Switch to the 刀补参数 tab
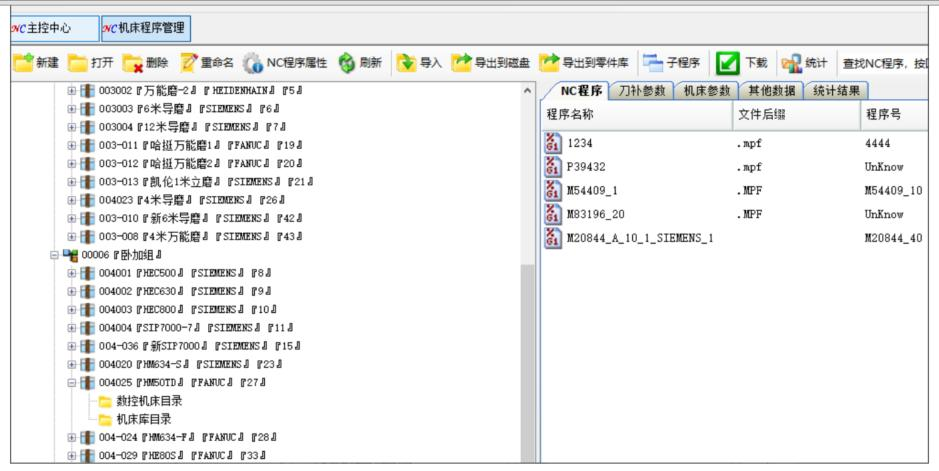The image size is (939, 471). [639, 91]
